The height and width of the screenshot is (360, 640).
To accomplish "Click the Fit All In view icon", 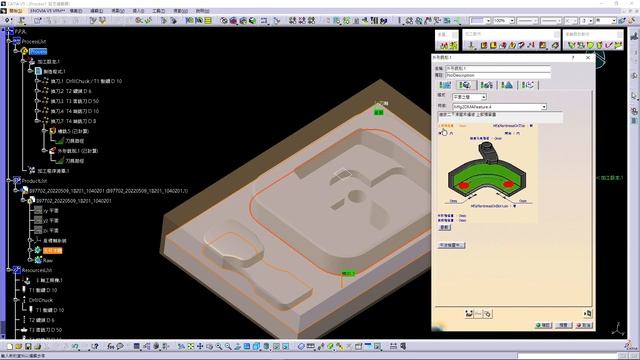I will (x=191, y=347).
